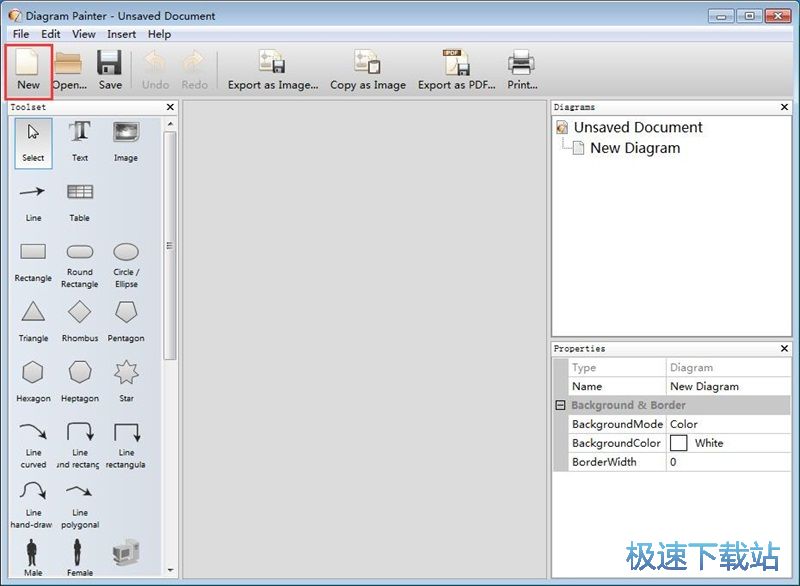This screenshot has height=586, width=800.
Task: Select the Hexagon shape tool
Action: click(x=33, y=383)
